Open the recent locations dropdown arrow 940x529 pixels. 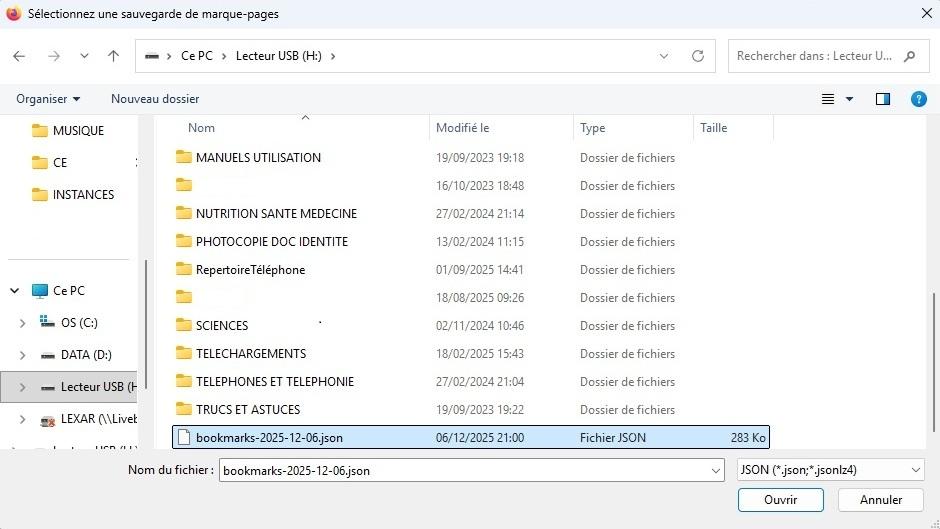[84, 56]
